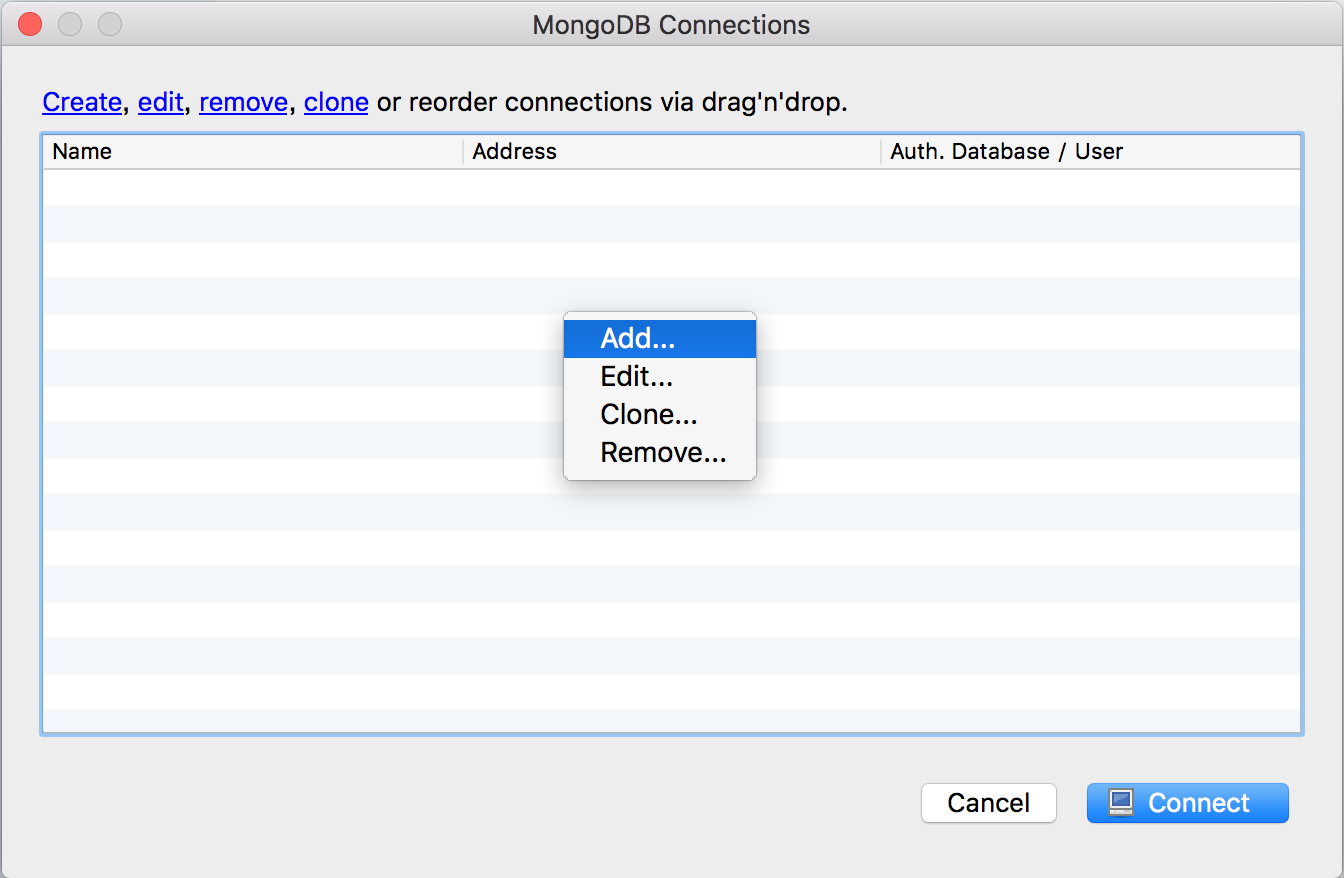1344x878 pixels.
Task: Click the first empty row in connections list
Action: click(672, 188)
